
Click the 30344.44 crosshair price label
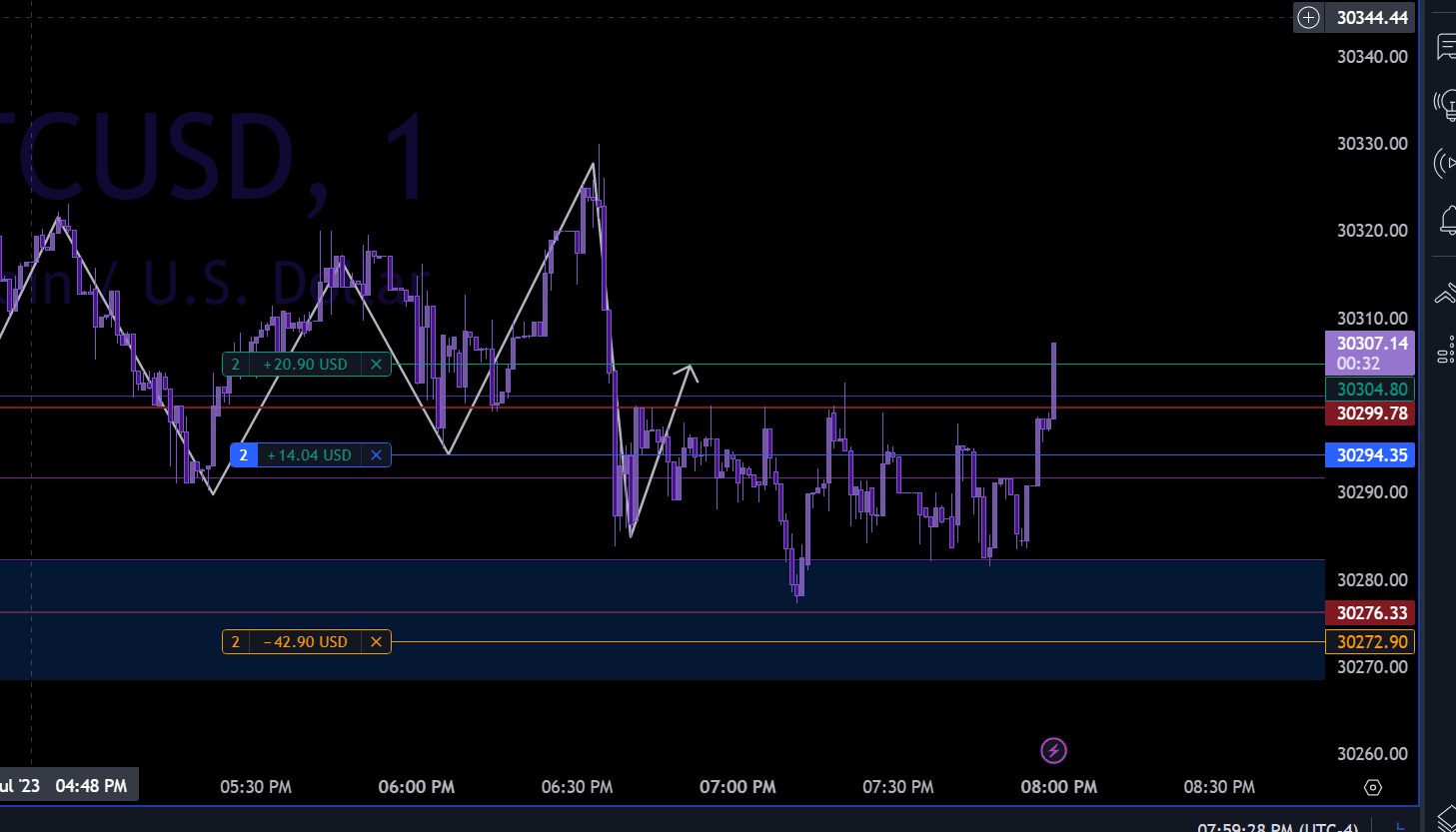point(1372,17)
